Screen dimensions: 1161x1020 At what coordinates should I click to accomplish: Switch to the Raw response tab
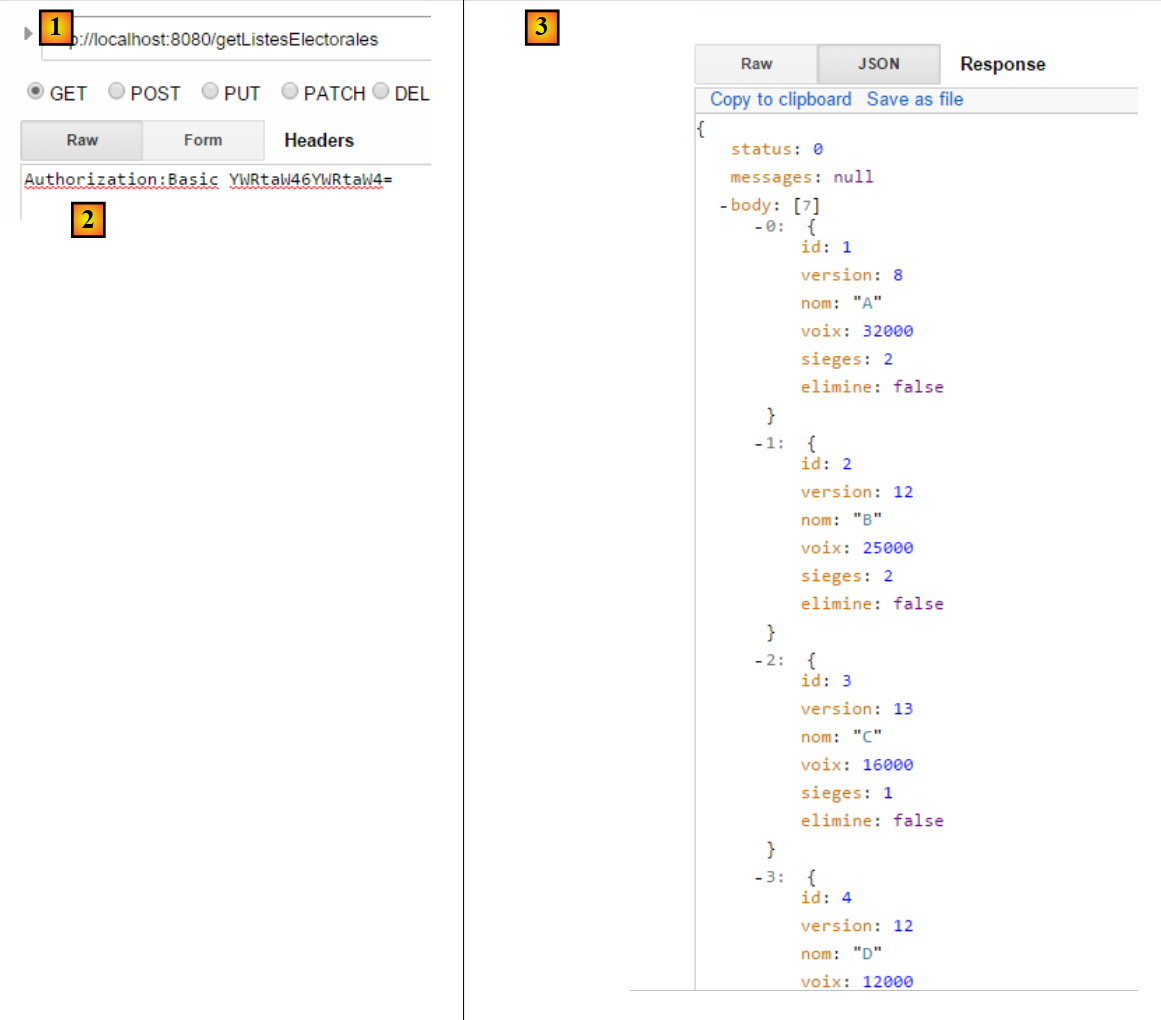(x=756, y=64)
